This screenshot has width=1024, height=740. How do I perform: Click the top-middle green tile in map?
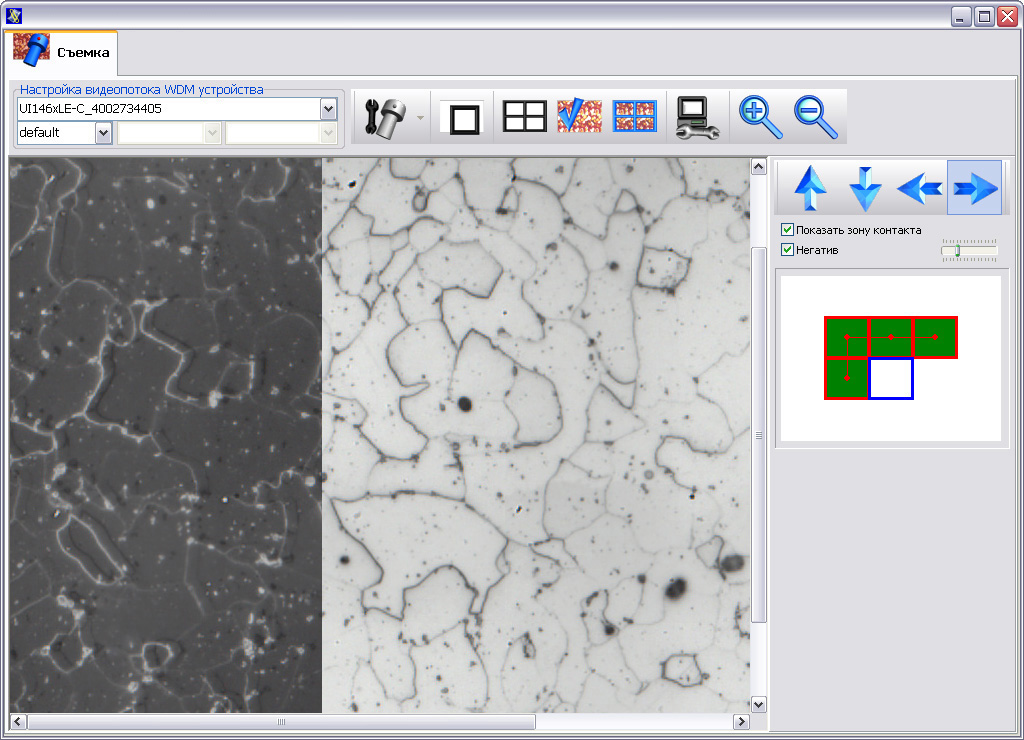pyautogui.click(x=891, y=337)
